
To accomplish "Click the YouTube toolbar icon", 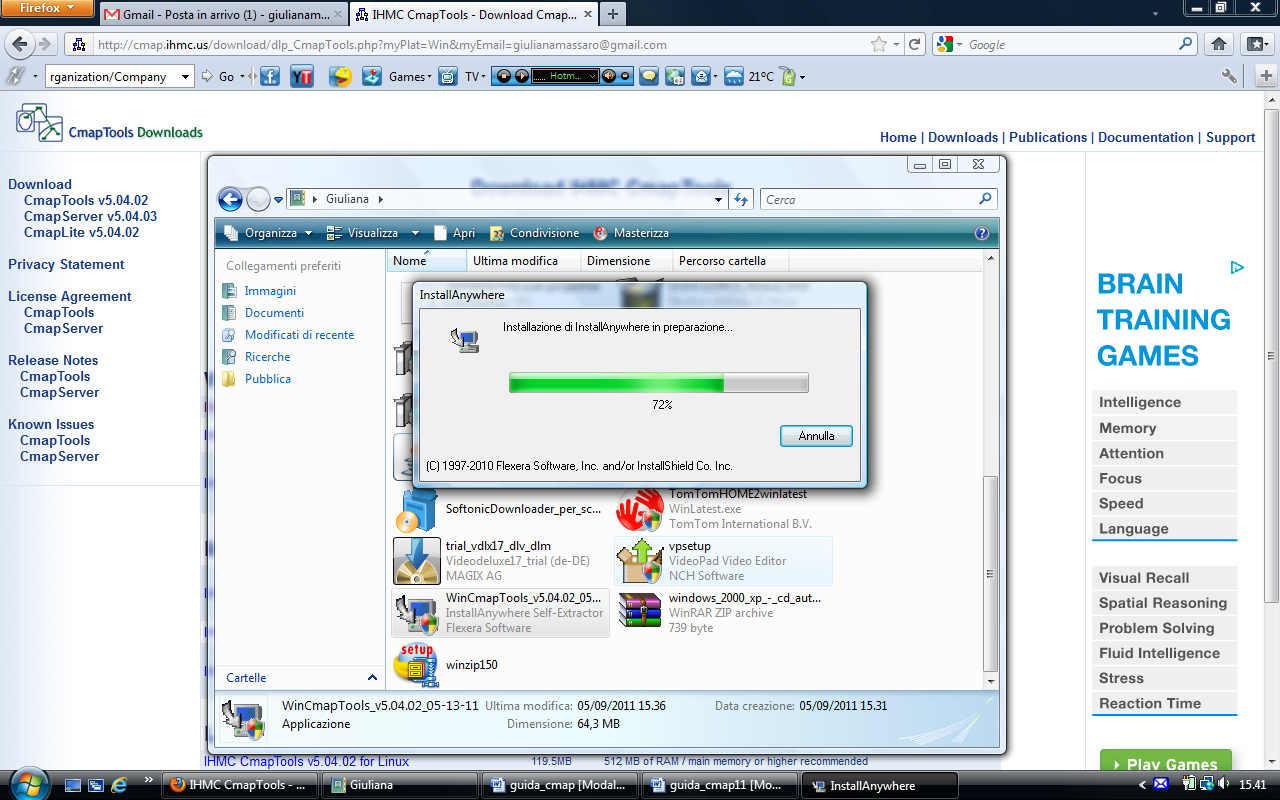I will pyautogui.click(x=303, y=77).
